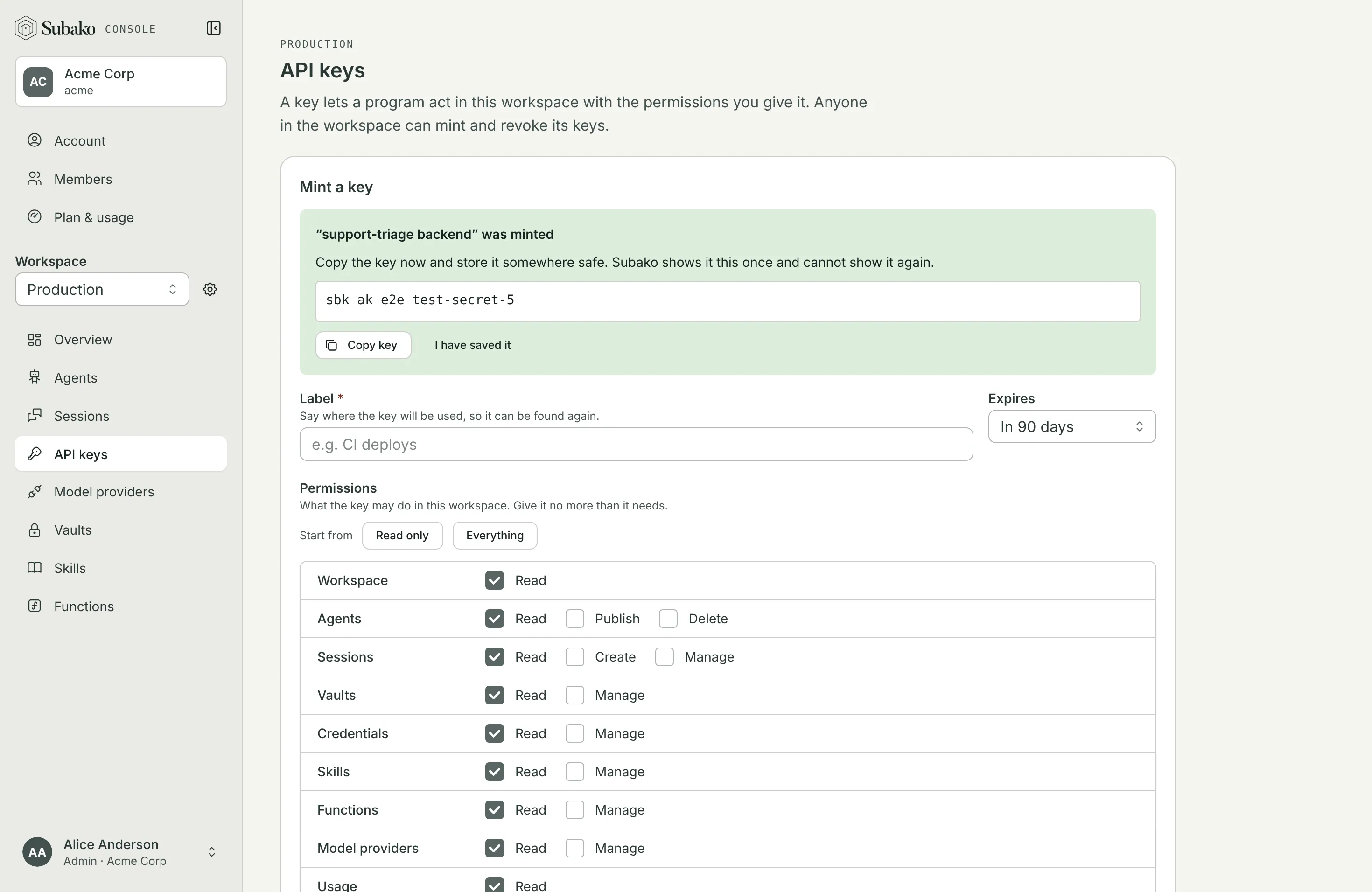The height and width of the screenshot is (892, 1372).
Task: Click the Copy key button
Action: (363, 345)
